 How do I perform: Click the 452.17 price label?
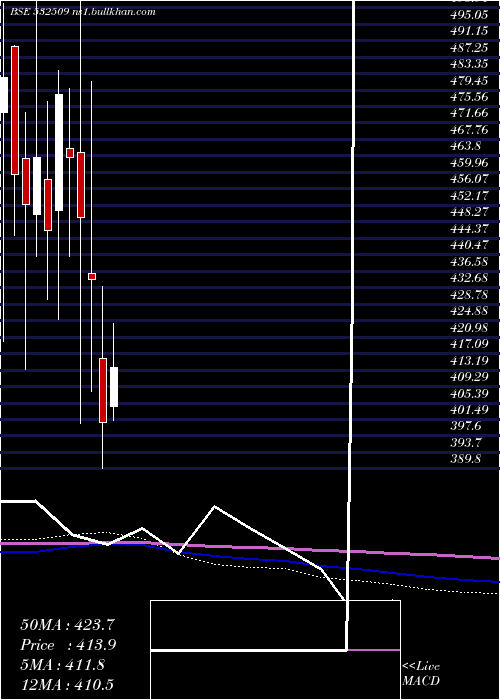469,196
